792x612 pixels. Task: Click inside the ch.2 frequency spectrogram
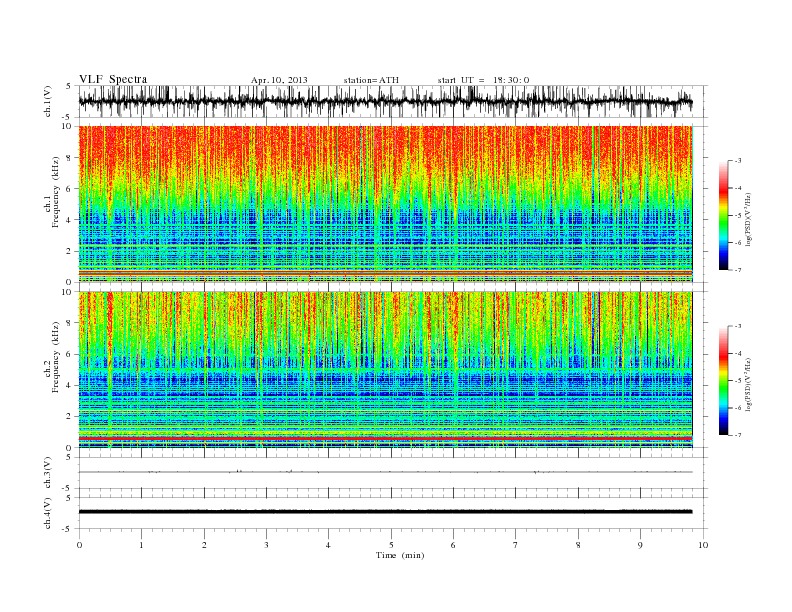pos(385,370)
